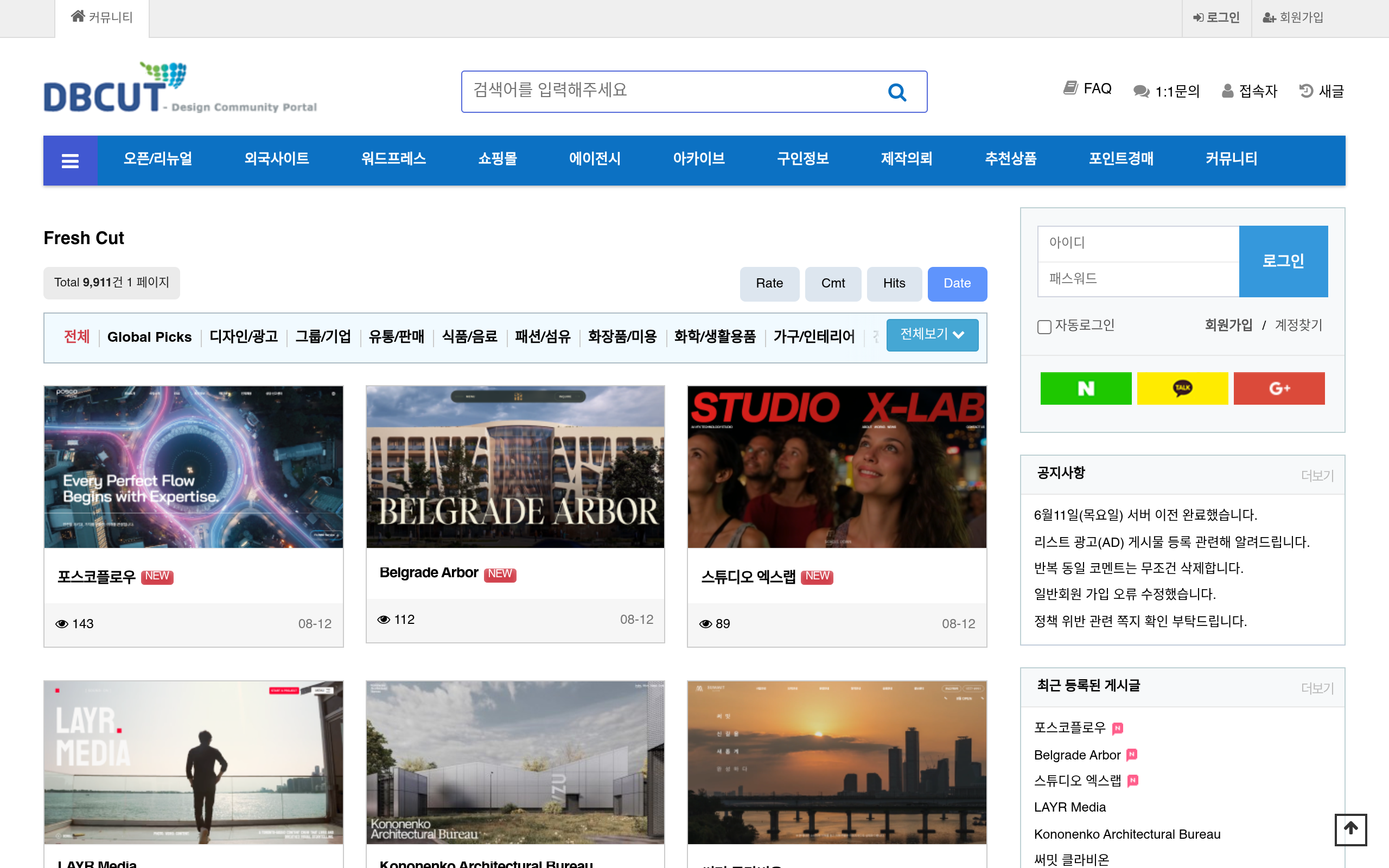The image size is (1389, 868).
Task: Click the magnifier search icon
Action: click(896, 92)
